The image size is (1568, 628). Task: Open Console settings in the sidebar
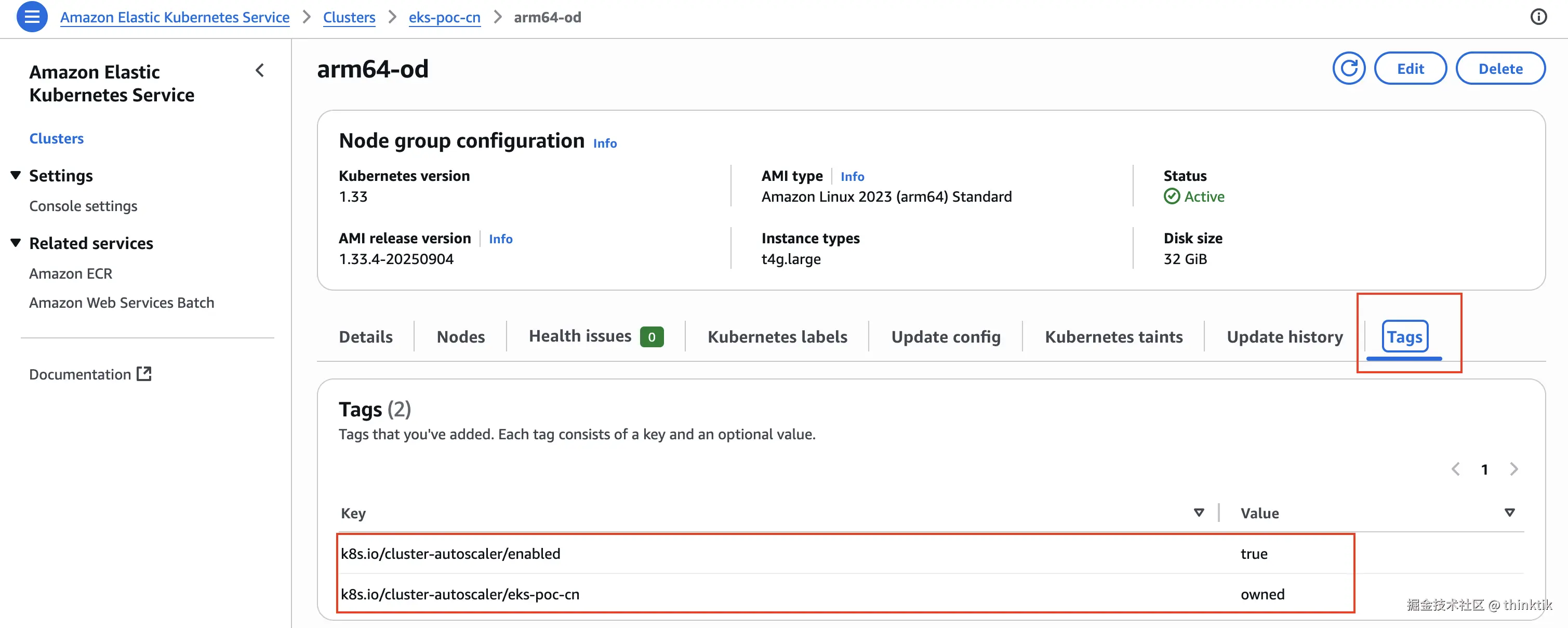[84, 206]
